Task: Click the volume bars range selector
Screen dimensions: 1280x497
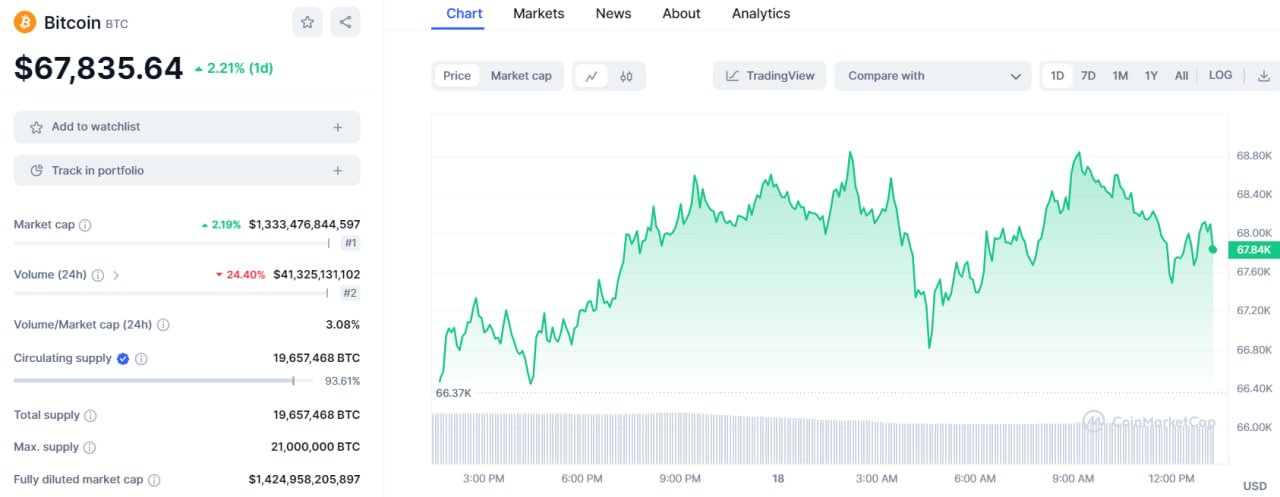Action: pos(824,438)
